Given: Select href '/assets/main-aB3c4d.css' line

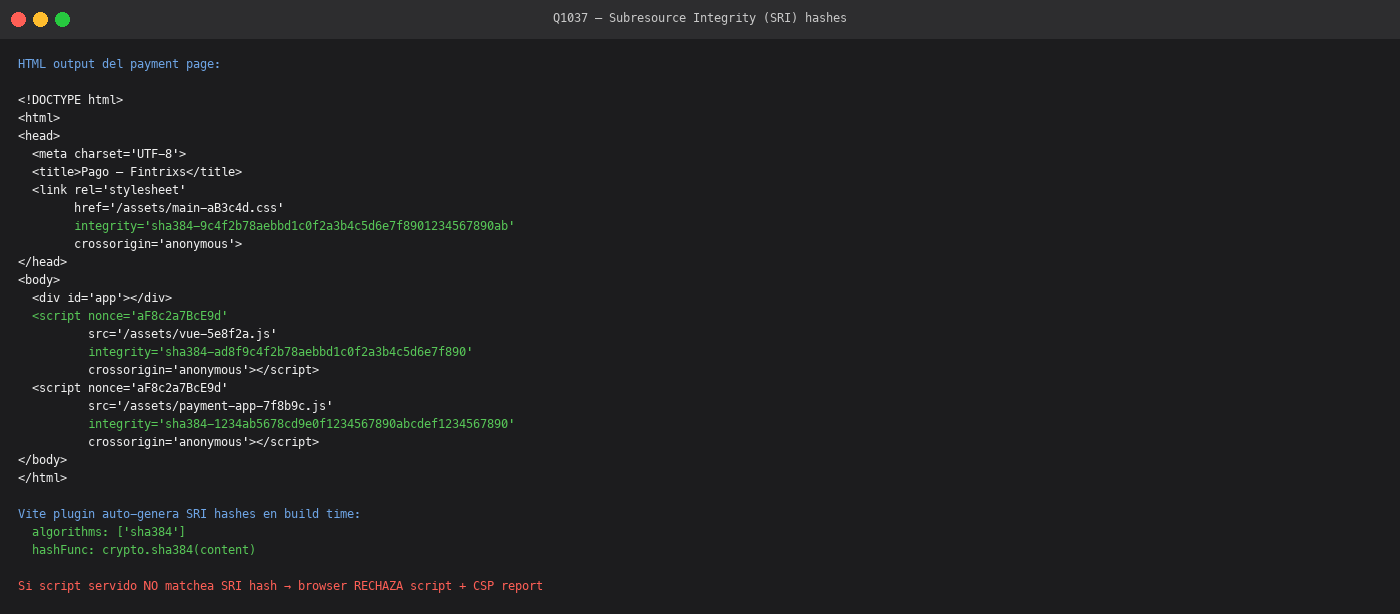Looking at the screenshot, I should [x=179, y=208].
